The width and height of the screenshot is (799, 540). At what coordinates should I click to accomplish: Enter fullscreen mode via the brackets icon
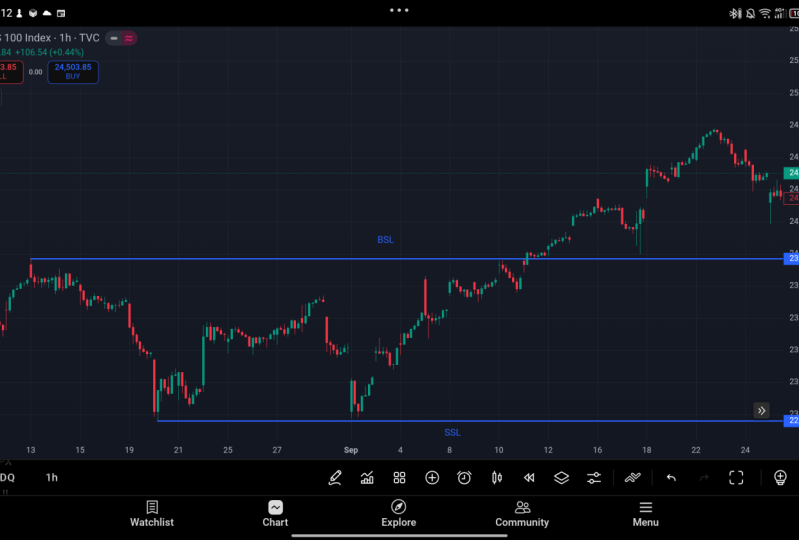[x=736, y=477]
